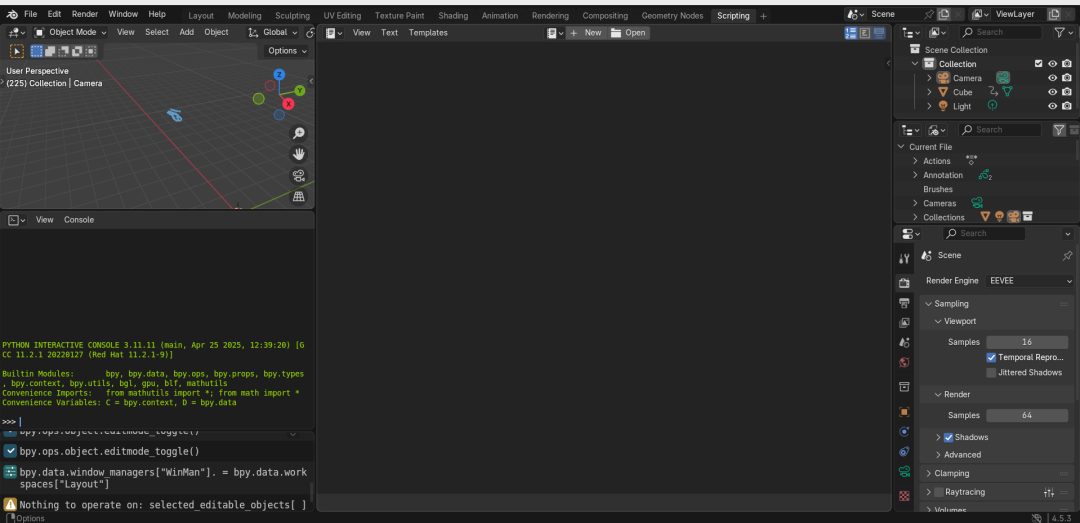The image size is (1080, 523).
Task: Open the Templates menu in the text editor
Action: click(428, 32)
